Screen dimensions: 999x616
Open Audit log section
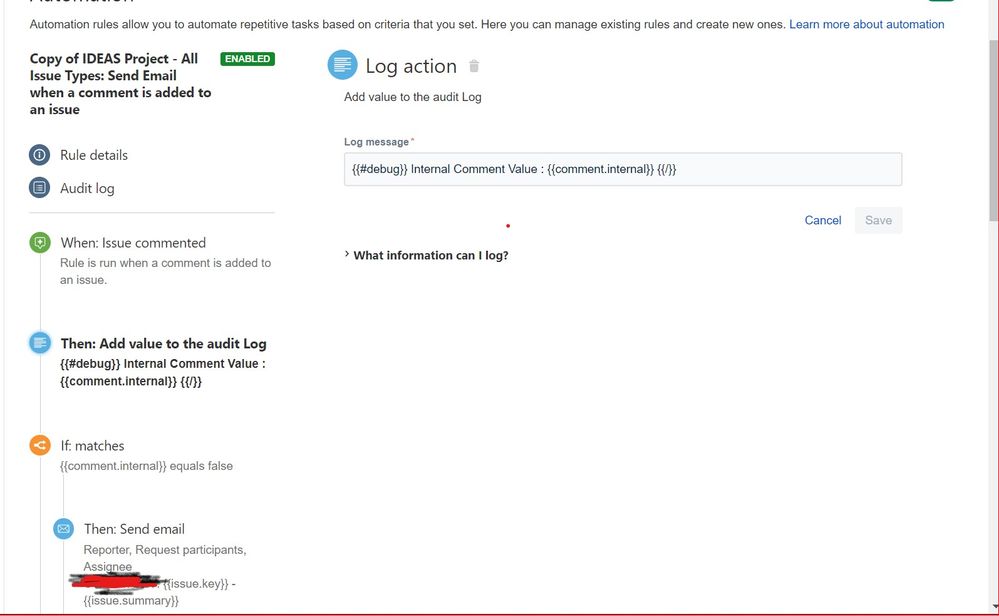pos(87,189)
